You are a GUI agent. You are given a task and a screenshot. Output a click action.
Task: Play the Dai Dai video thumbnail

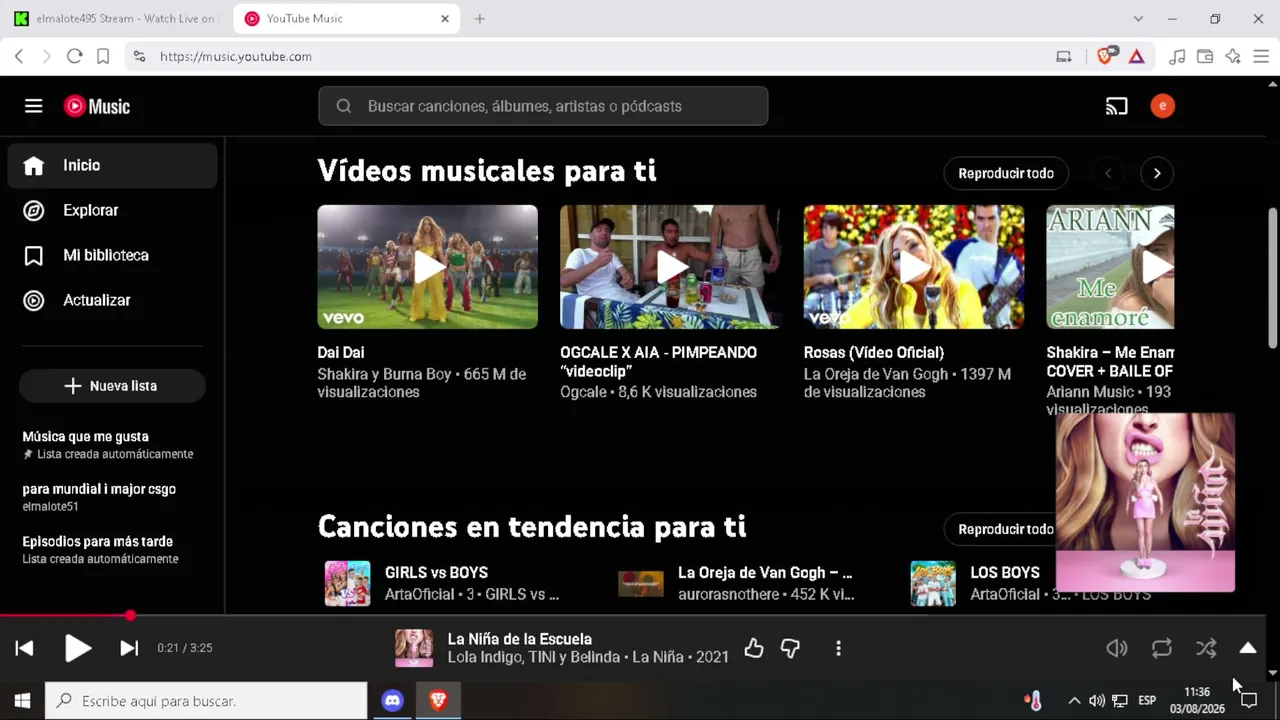[427, 267]
